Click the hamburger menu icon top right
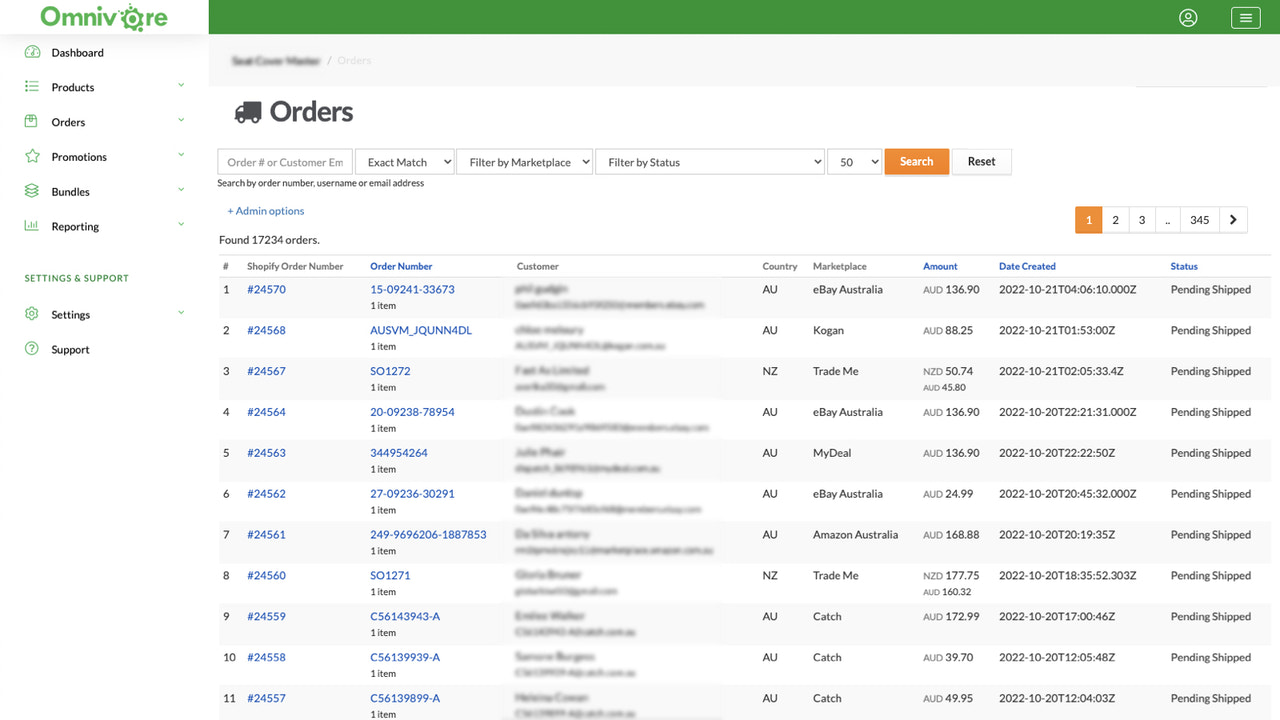This screenshot has height=720, width=1280. pyautogui.click(x=1245, y=17)
